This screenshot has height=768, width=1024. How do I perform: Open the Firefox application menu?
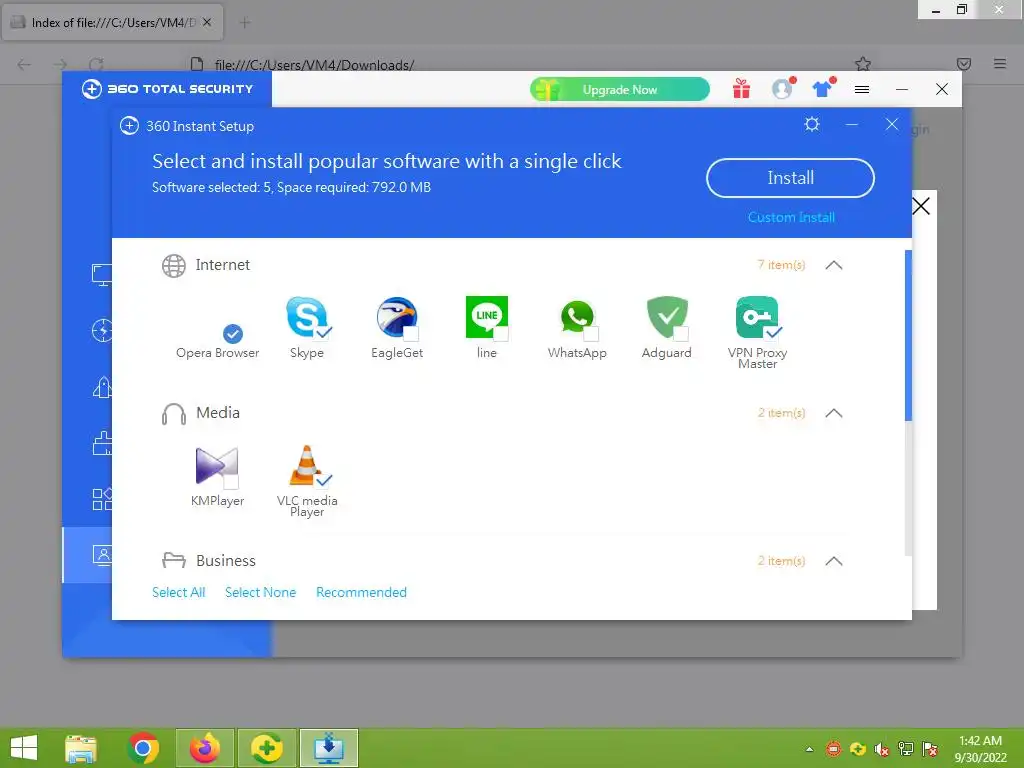(1000, 64)
